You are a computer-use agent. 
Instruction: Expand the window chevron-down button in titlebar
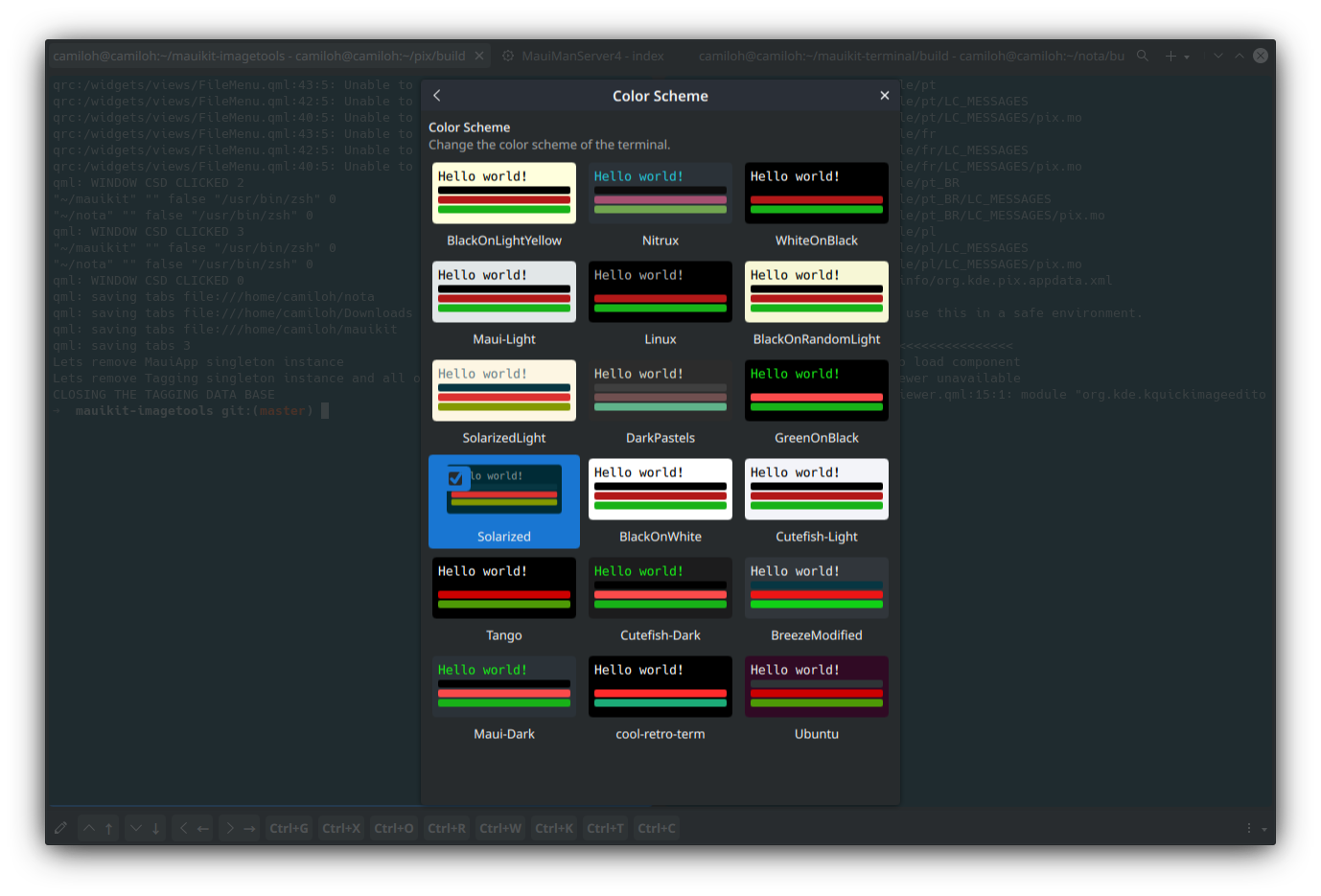[x=1217, y=57]
